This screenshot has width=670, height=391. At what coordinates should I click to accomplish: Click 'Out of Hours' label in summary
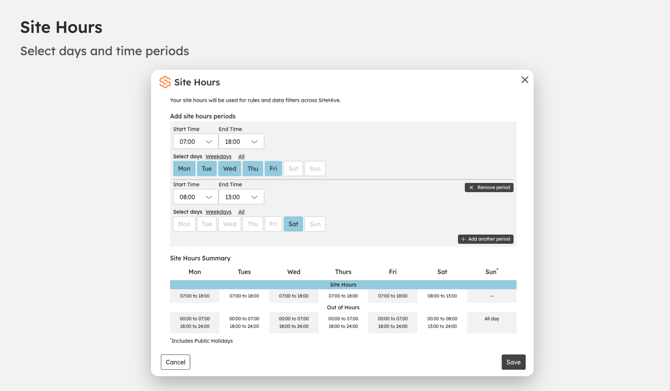tap(343, 307)
